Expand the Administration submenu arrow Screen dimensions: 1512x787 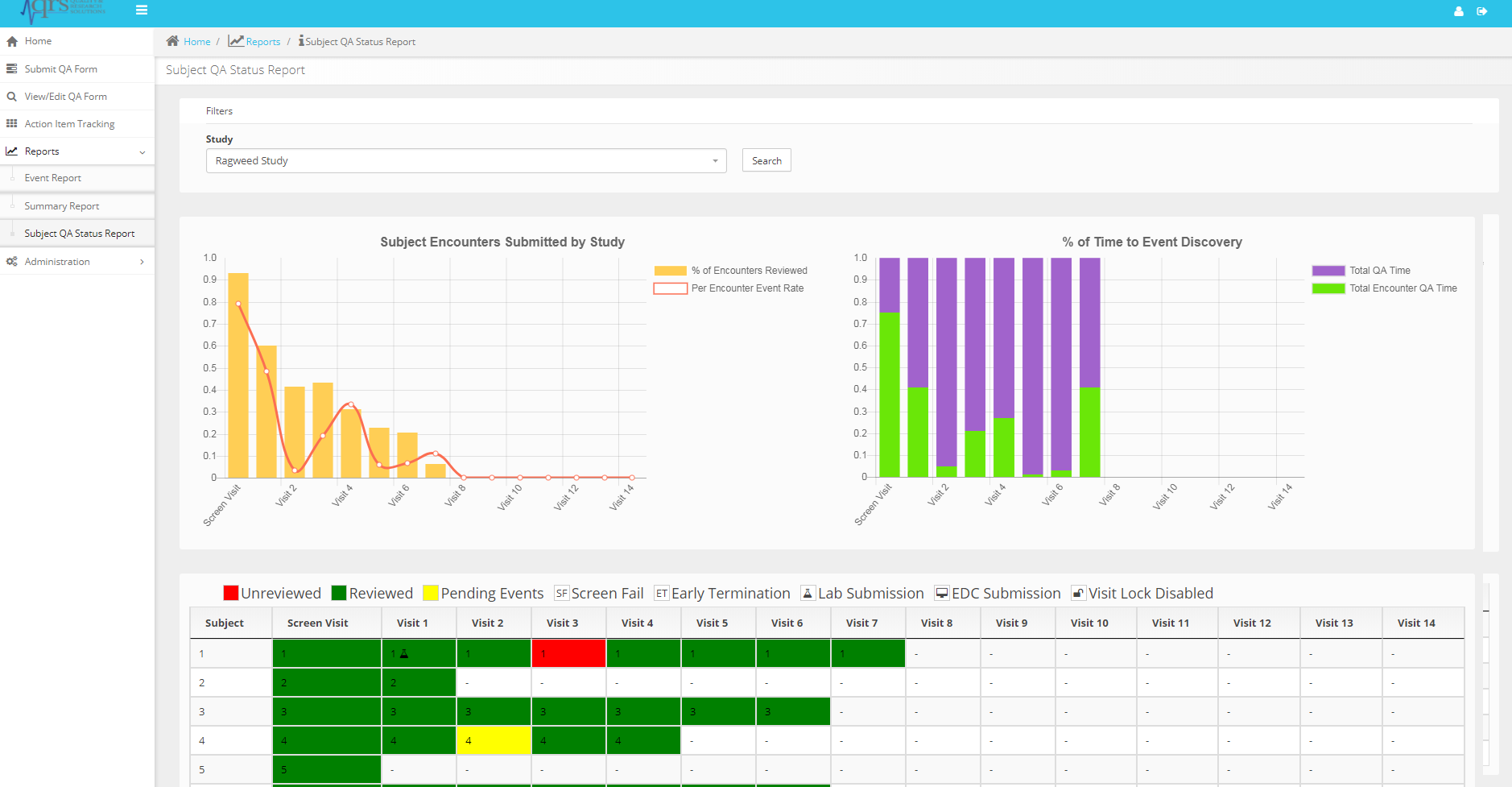point(143,262)
